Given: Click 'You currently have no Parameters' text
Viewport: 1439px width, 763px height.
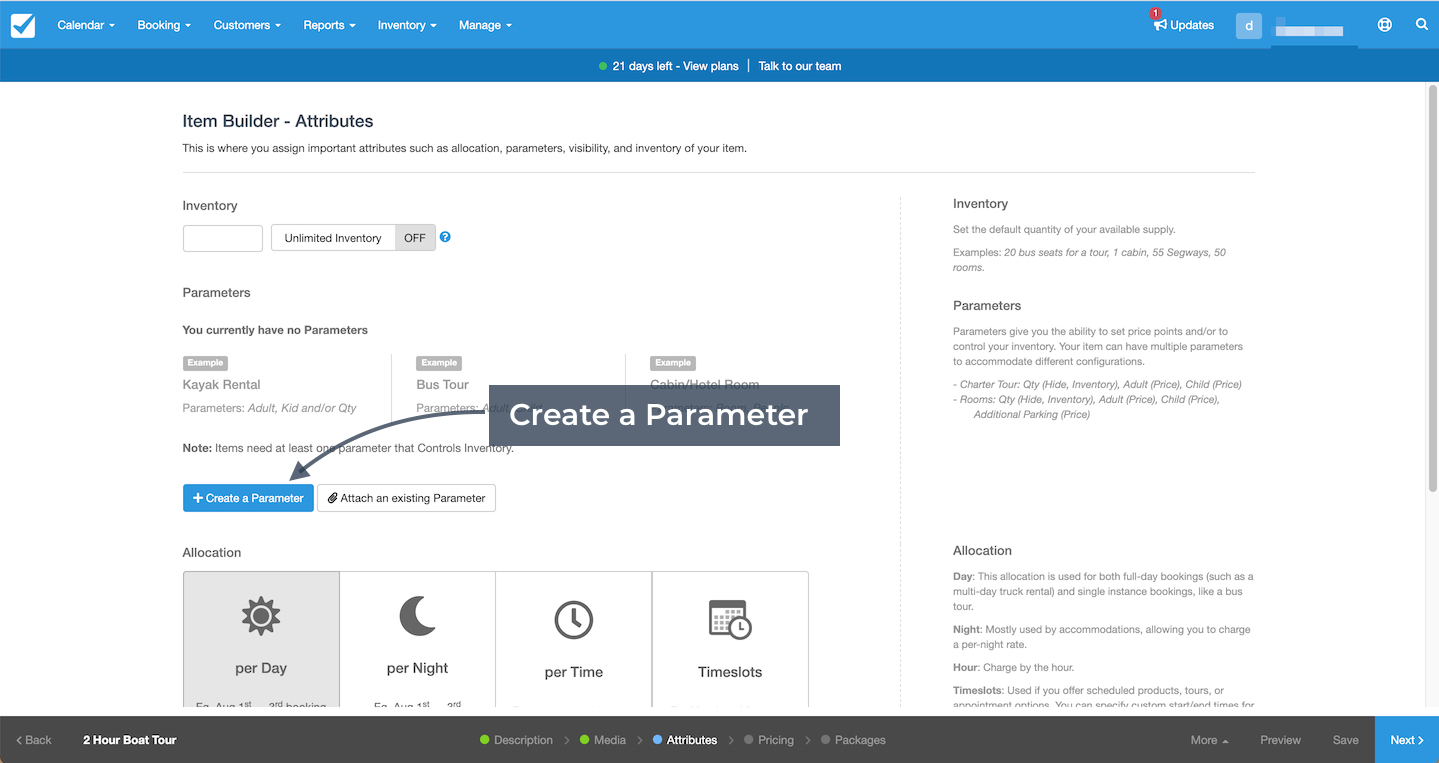Looking at the screenshot, I should click(275, 330).
